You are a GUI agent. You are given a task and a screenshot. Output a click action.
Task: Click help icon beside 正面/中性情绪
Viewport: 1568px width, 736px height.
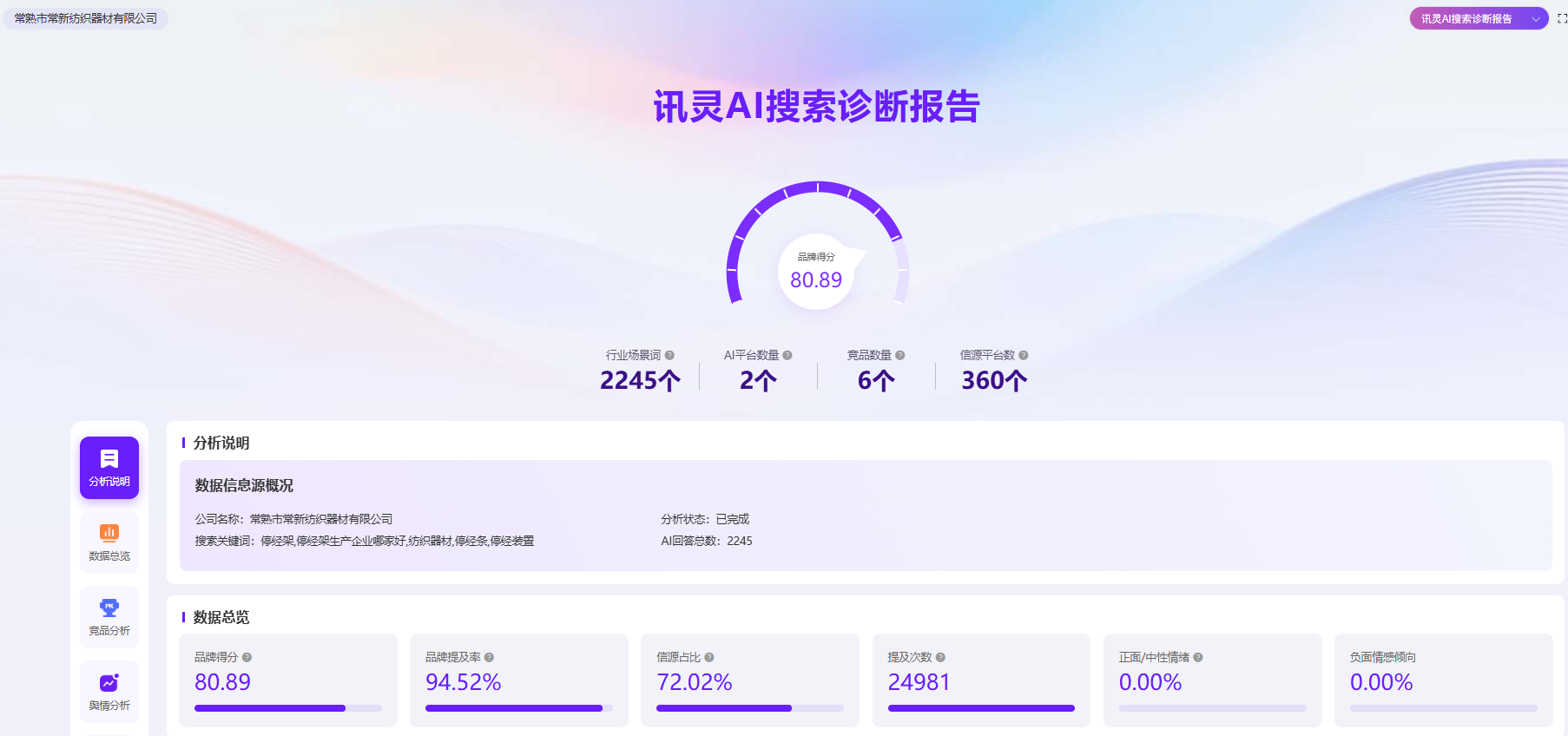tap(1198, 657)
